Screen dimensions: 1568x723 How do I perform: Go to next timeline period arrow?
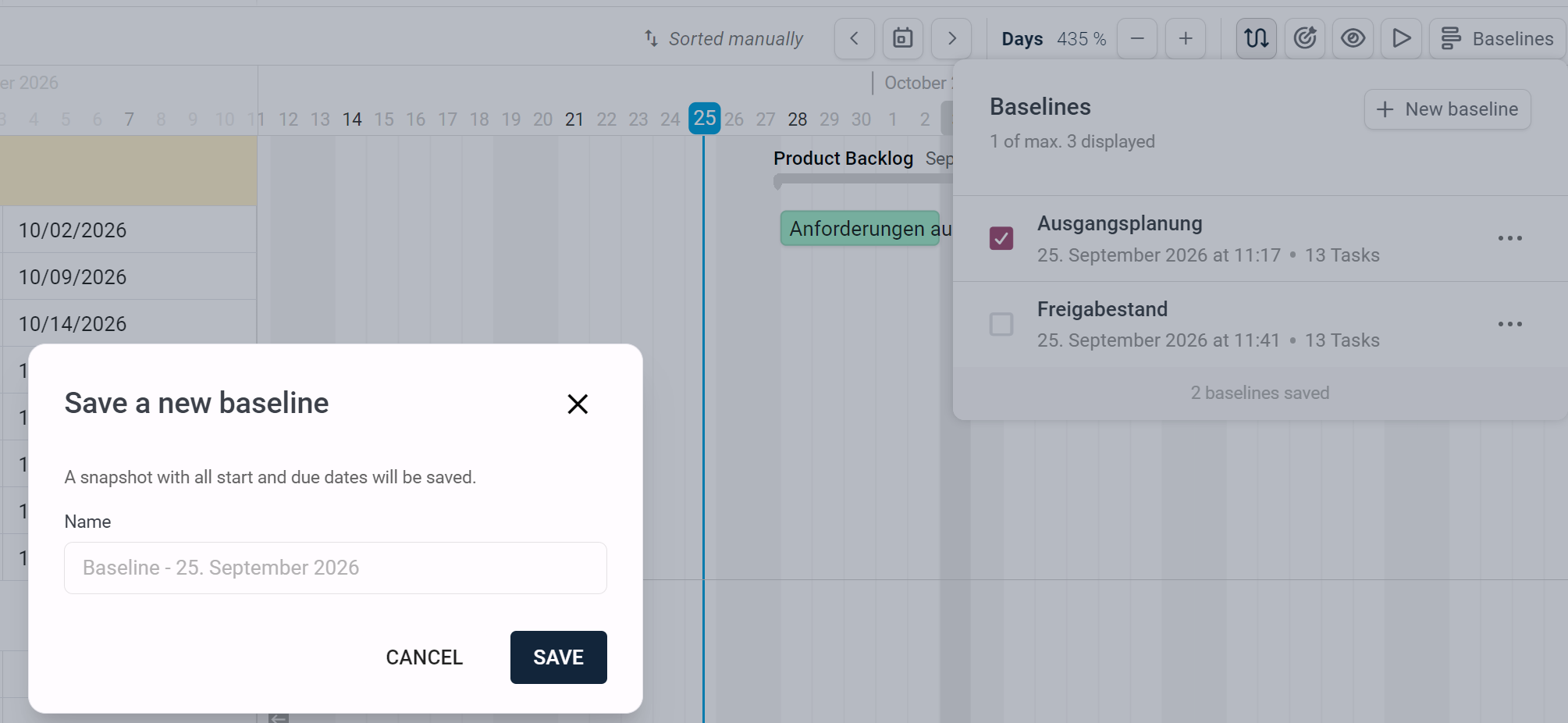(x=951, y=38)
